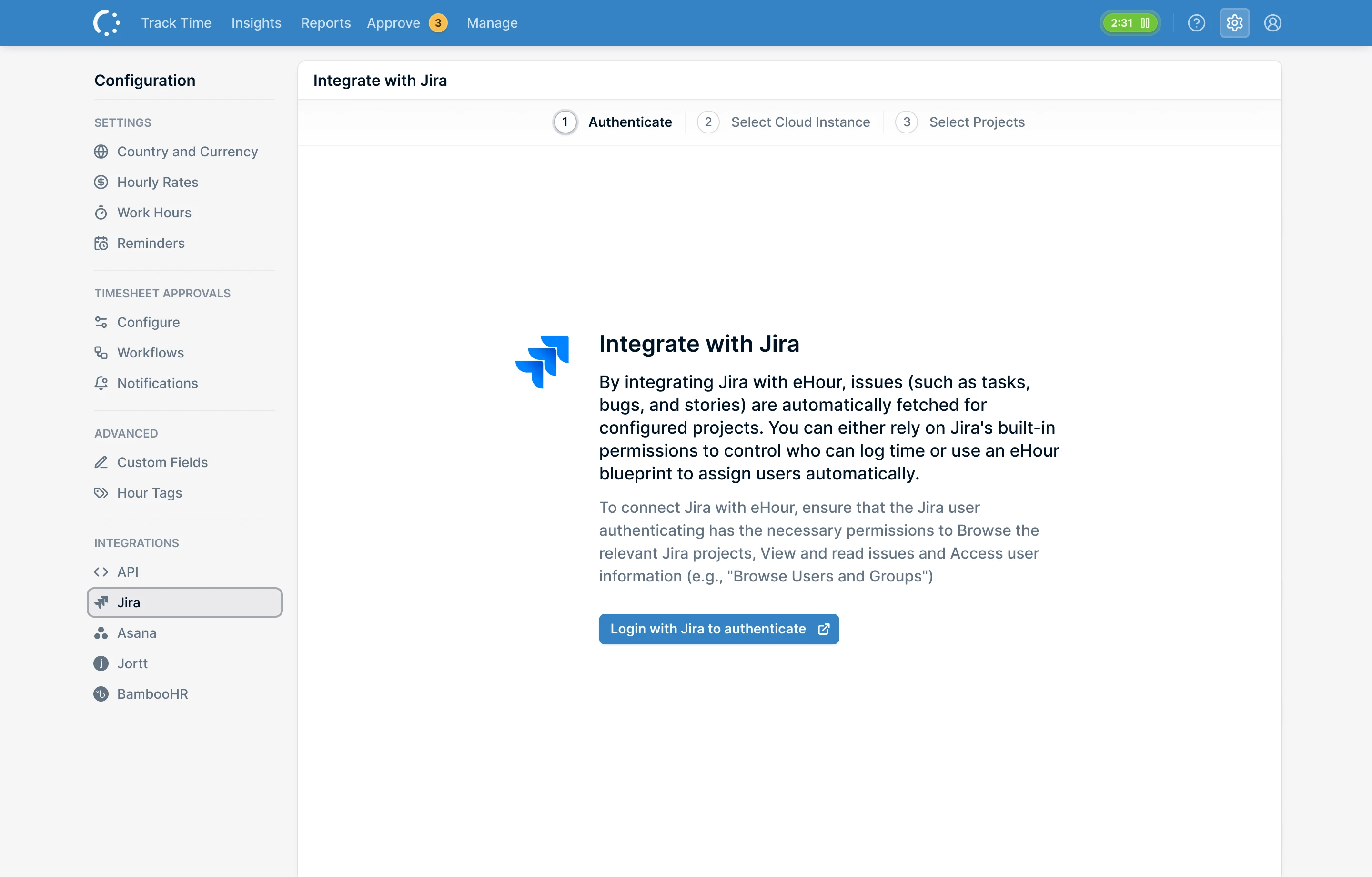Click the Jortt logo icon
This screenshot has height=877, width=1372.
click(101, 664)
